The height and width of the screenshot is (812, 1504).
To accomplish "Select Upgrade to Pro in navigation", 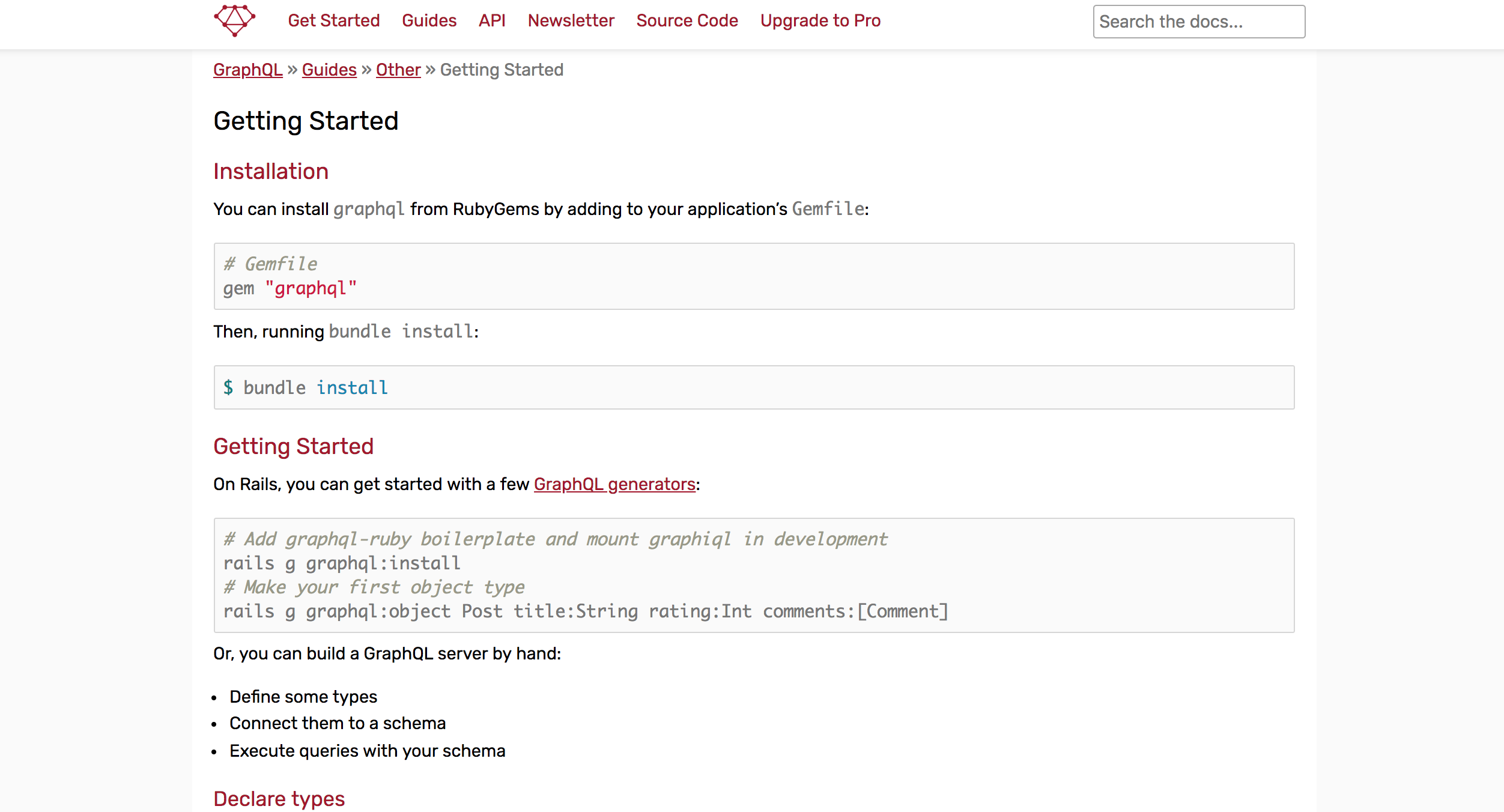I will click(820, 20).
